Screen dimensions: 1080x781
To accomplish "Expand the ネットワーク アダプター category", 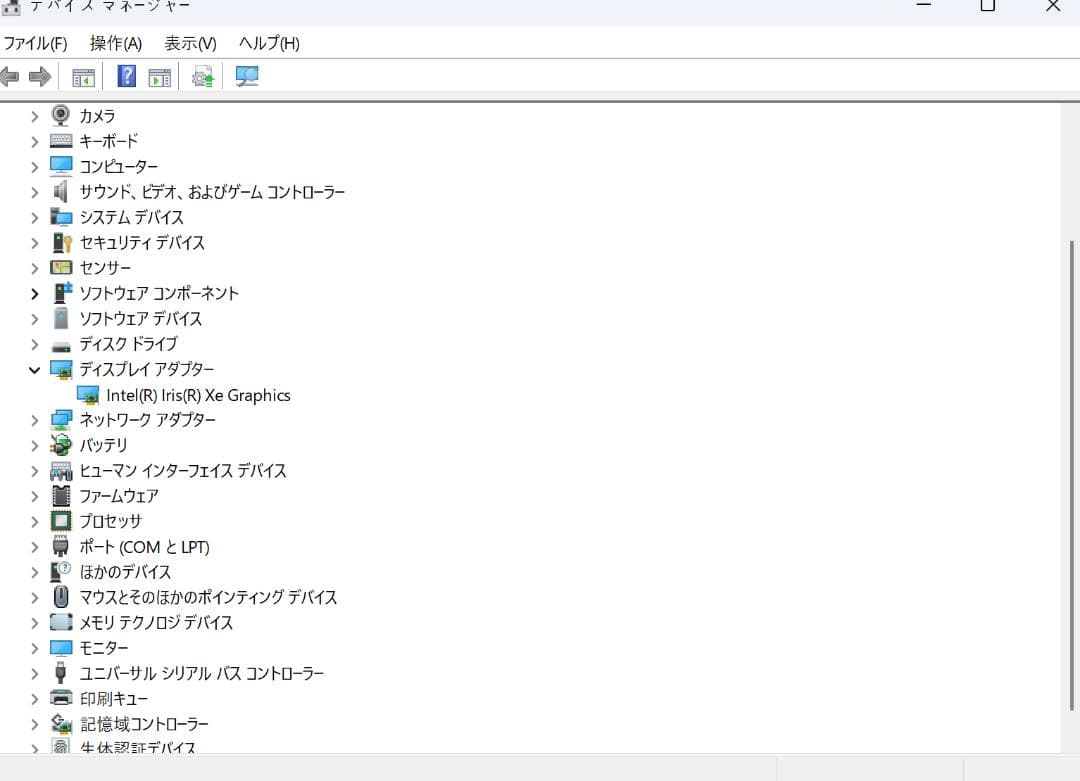I will [x=34, y=420].
